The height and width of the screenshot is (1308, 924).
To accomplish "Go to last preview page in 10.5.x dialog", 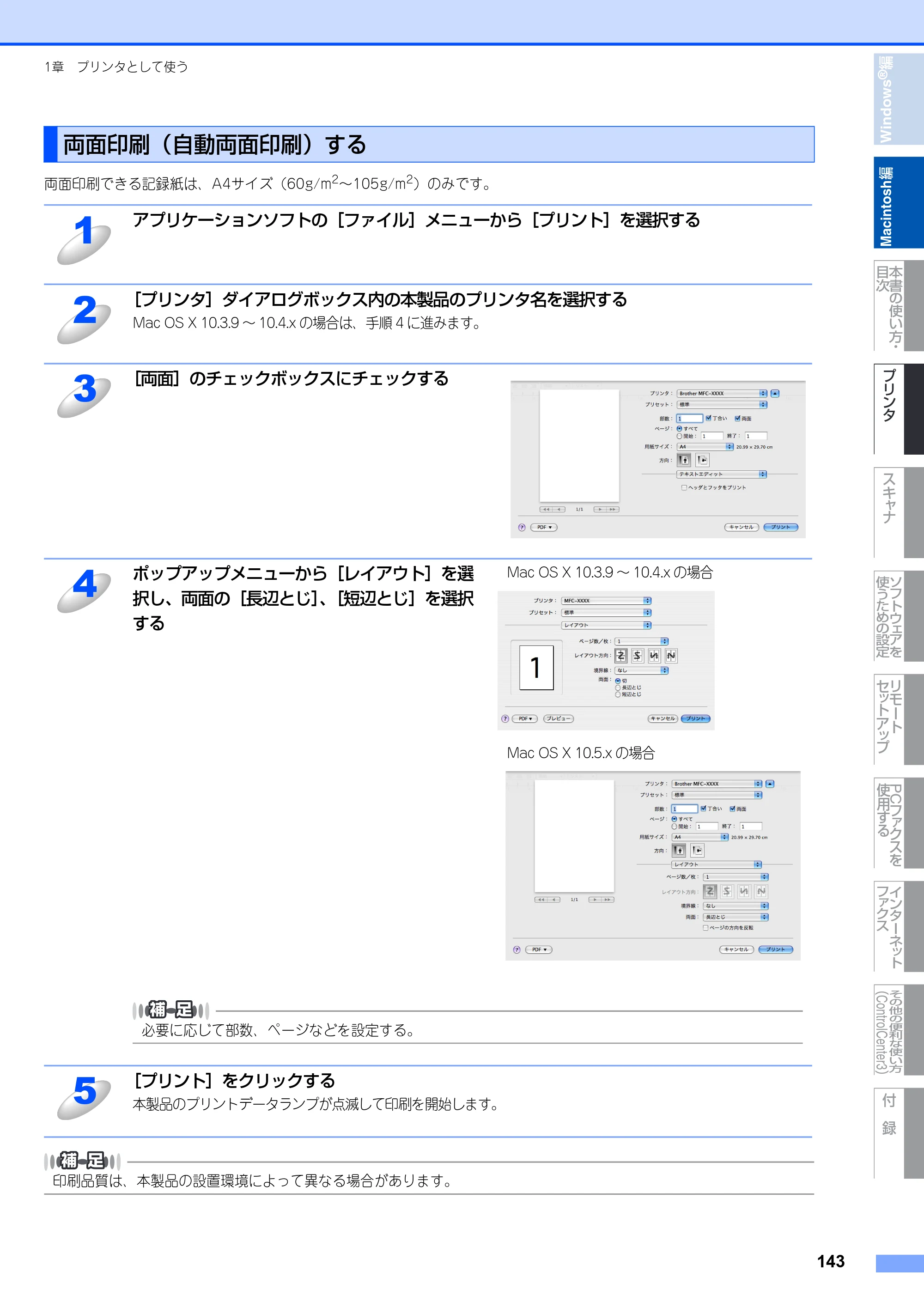I will 608,900.
